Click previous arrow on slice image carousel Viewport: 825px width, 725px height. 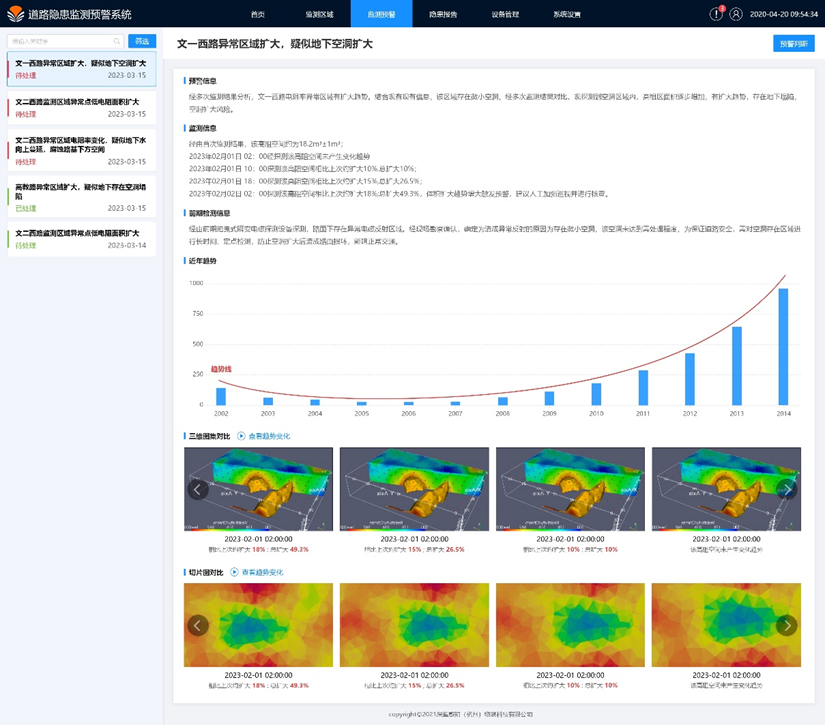pyautogui.click(x=198, y=625)
